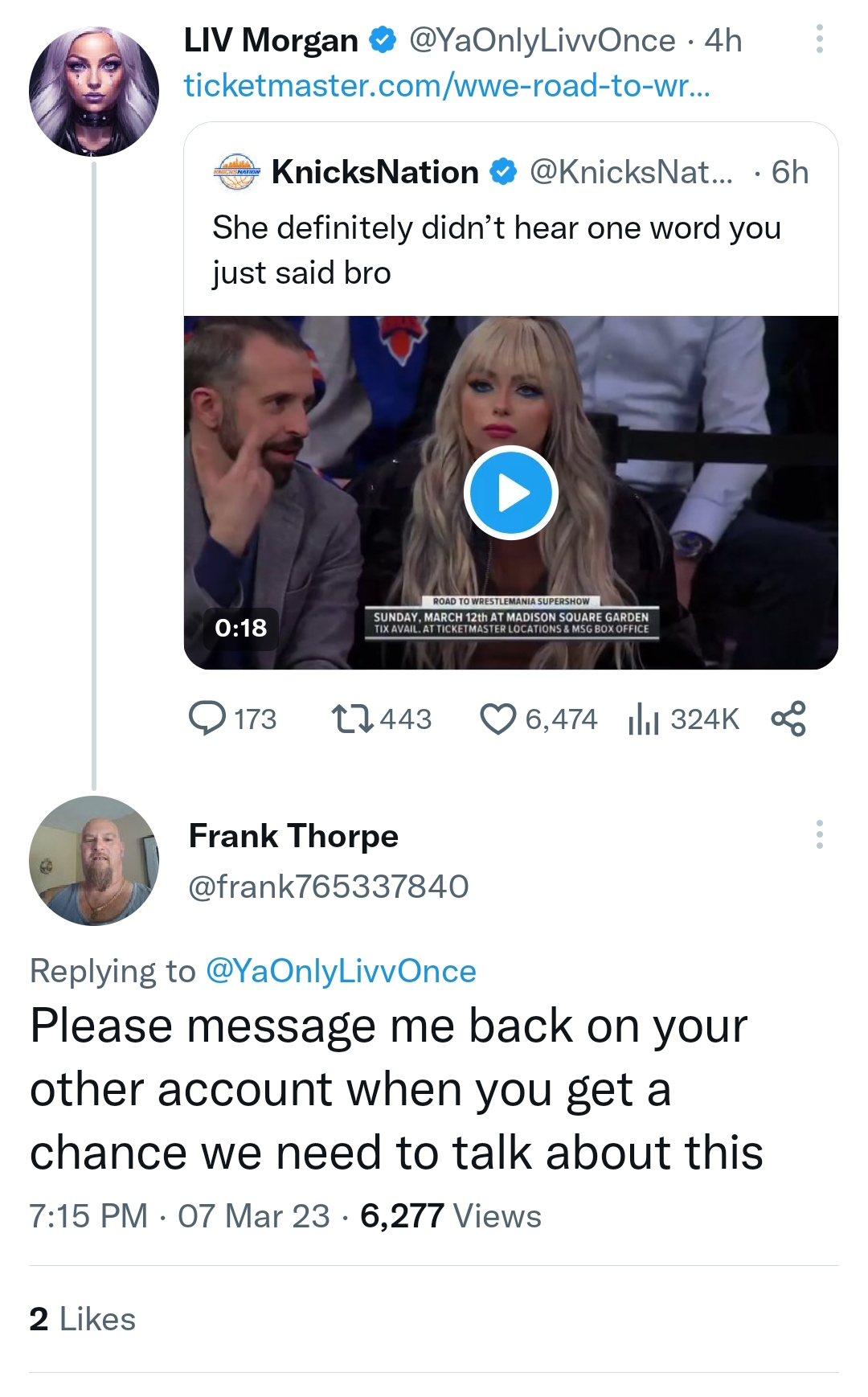Open more options for LIV Morgan tweet
The image size is (868, 1397).
[819, 39]
